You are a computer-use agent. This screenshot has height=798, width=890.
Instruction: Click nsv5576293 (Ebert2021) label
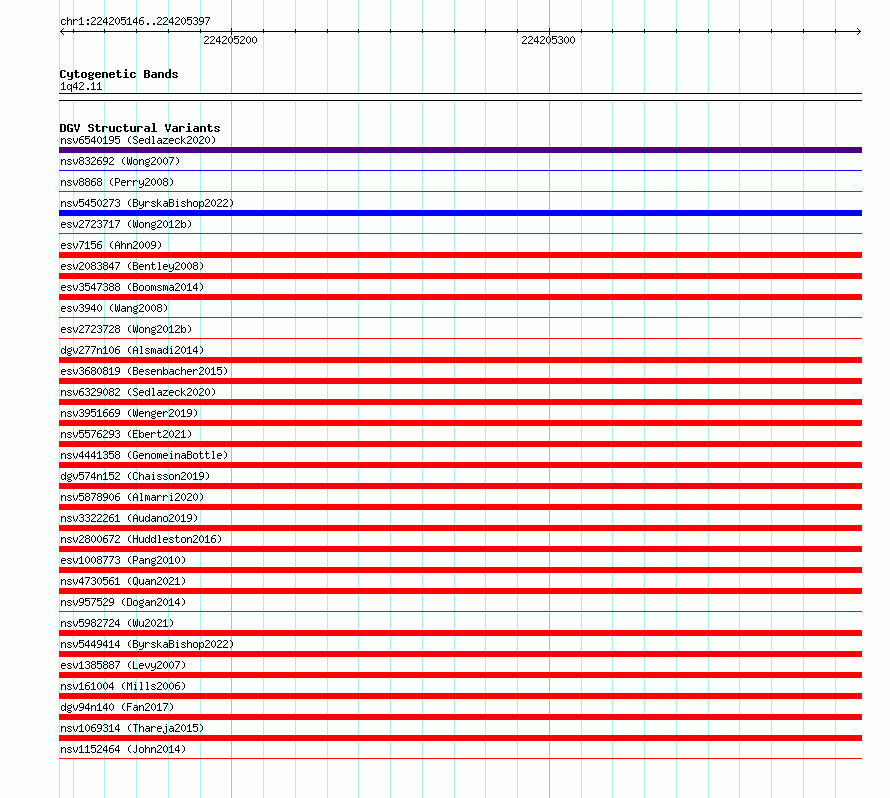pos(126,434)
